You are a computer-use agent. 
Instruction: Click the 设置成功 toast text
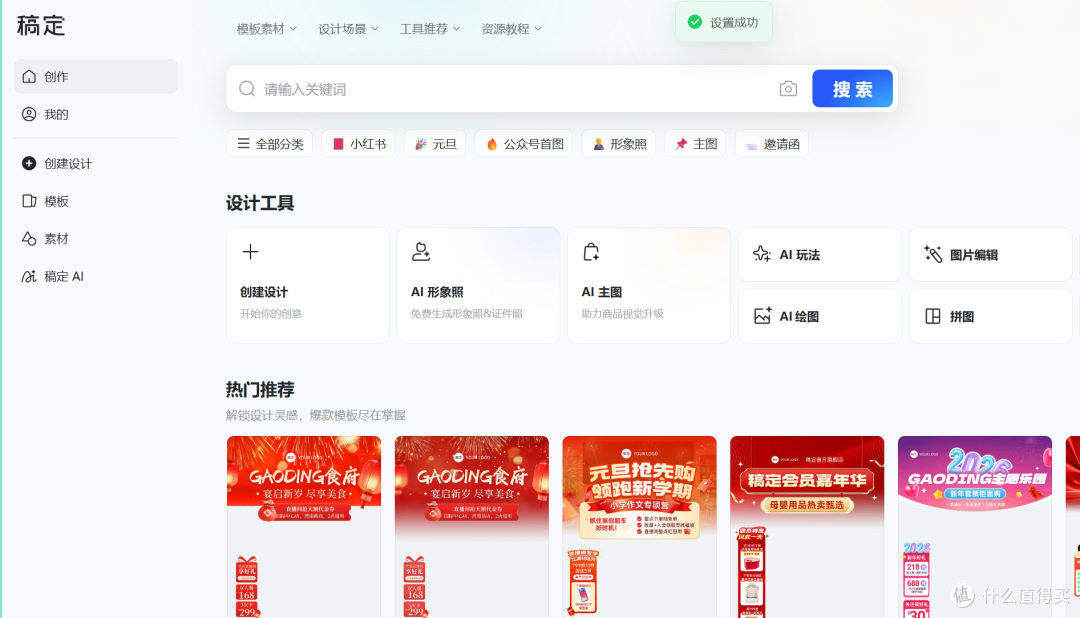point(734,23)
